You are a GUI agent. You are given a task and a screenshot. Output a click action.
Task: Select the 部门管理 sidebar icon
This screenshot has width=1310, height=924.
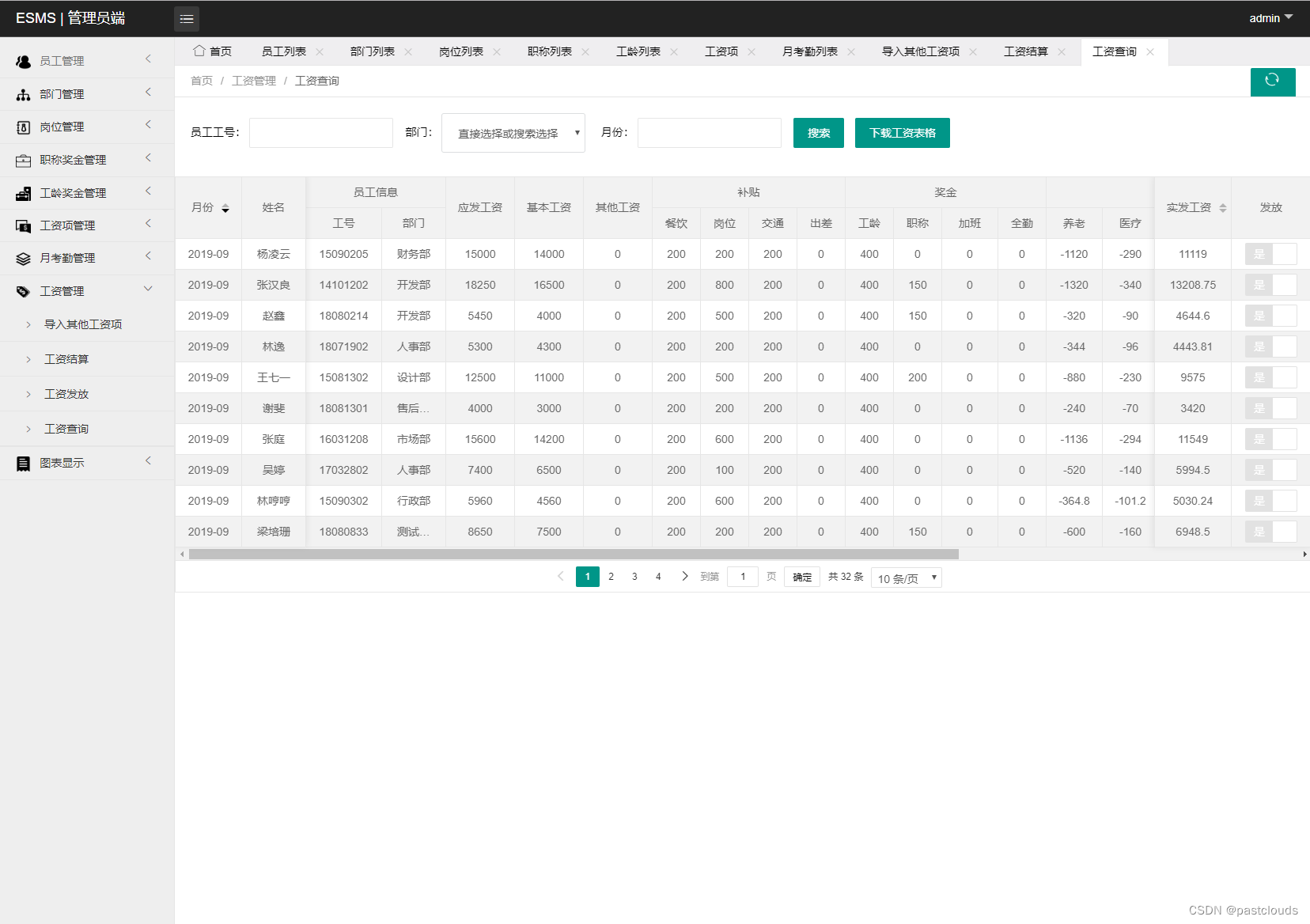tap(21, 93)
